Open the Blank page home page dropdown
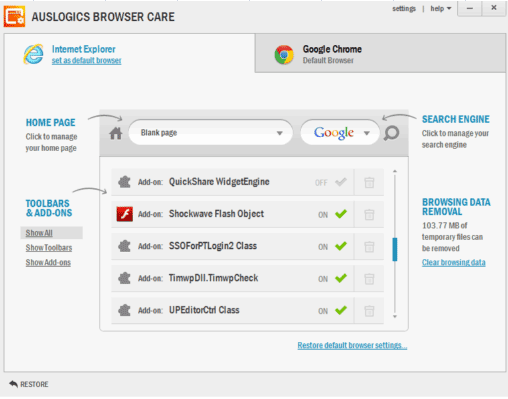The image size is (508, 399). click(x=211, y=133)
